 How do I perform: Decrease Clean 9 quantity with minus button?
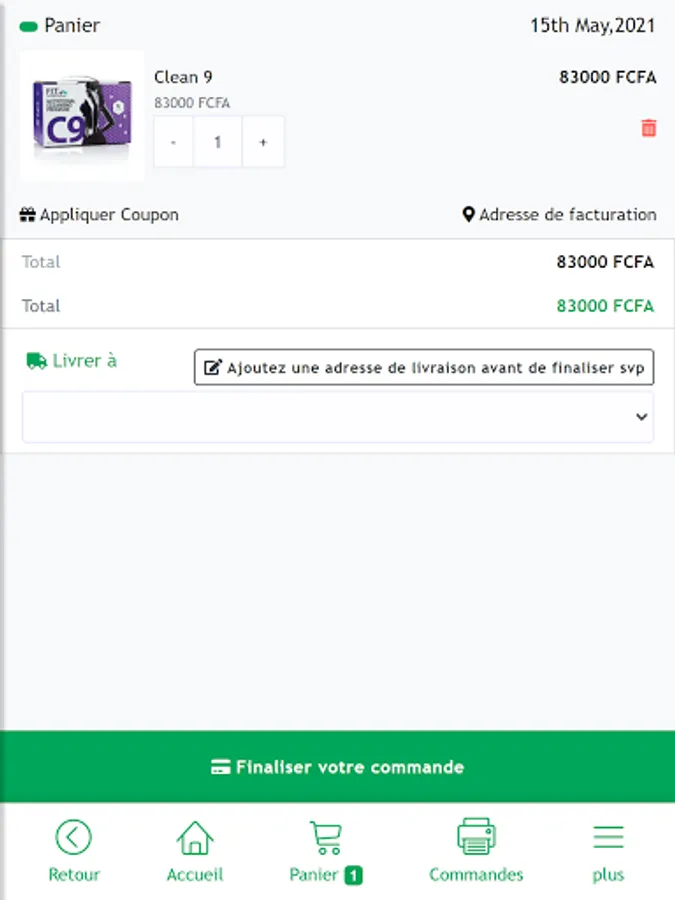pos(173,142)
